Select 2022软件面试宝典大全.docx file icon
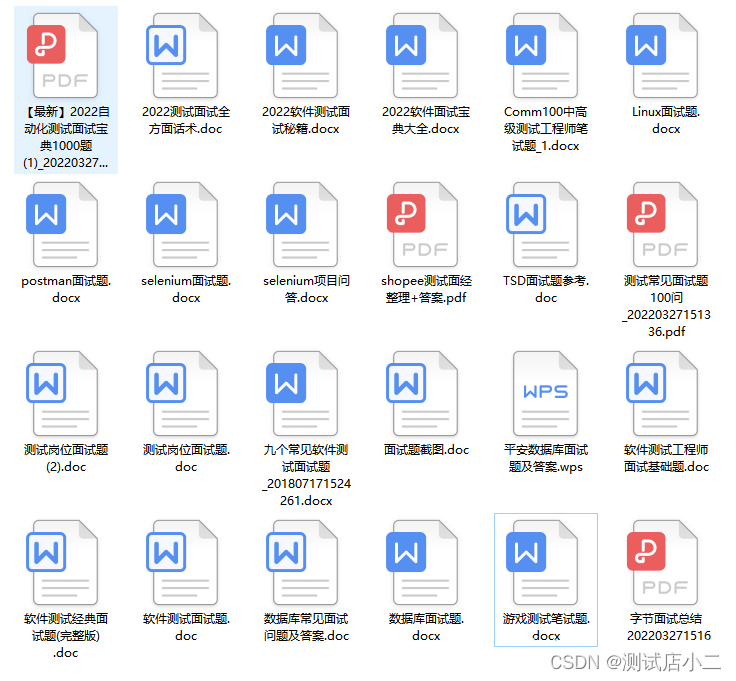This screenshot has width=736, height=681. [422, 55]
